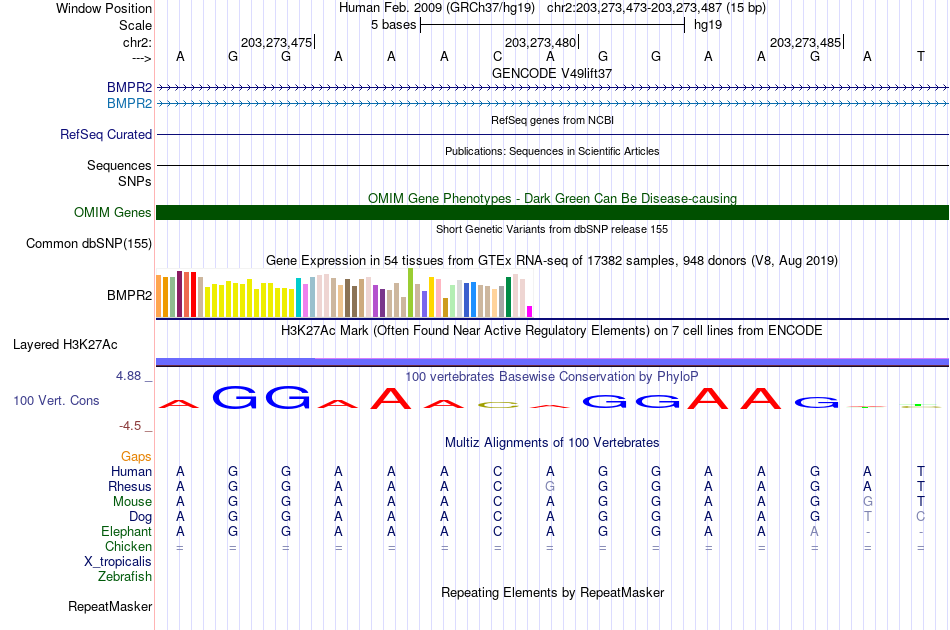Click the SNPs track label

[135, 181]
